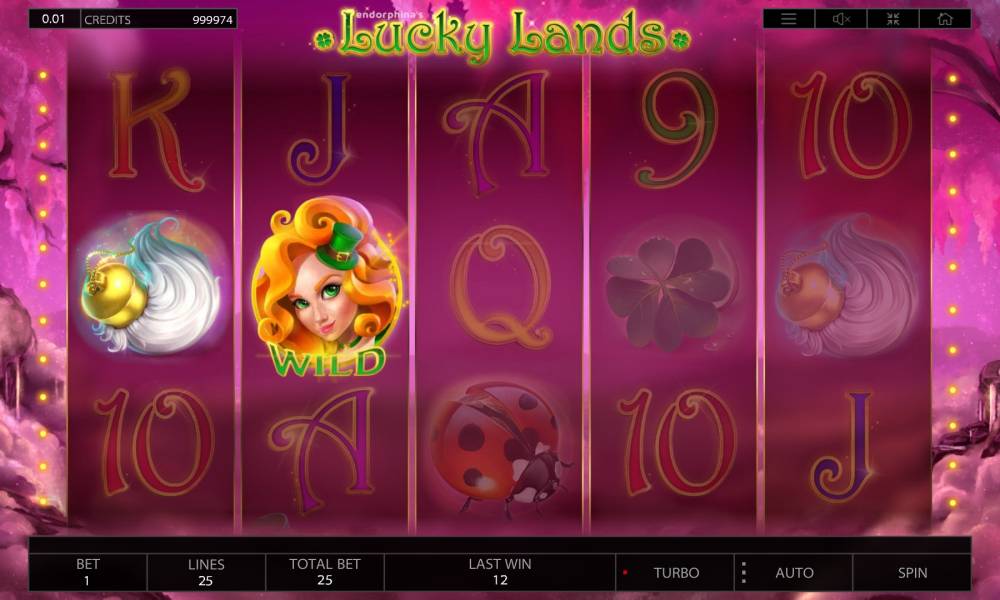1000x600 pixels.
Task: Change the Bet value
Action: click(x=88, y=573)
